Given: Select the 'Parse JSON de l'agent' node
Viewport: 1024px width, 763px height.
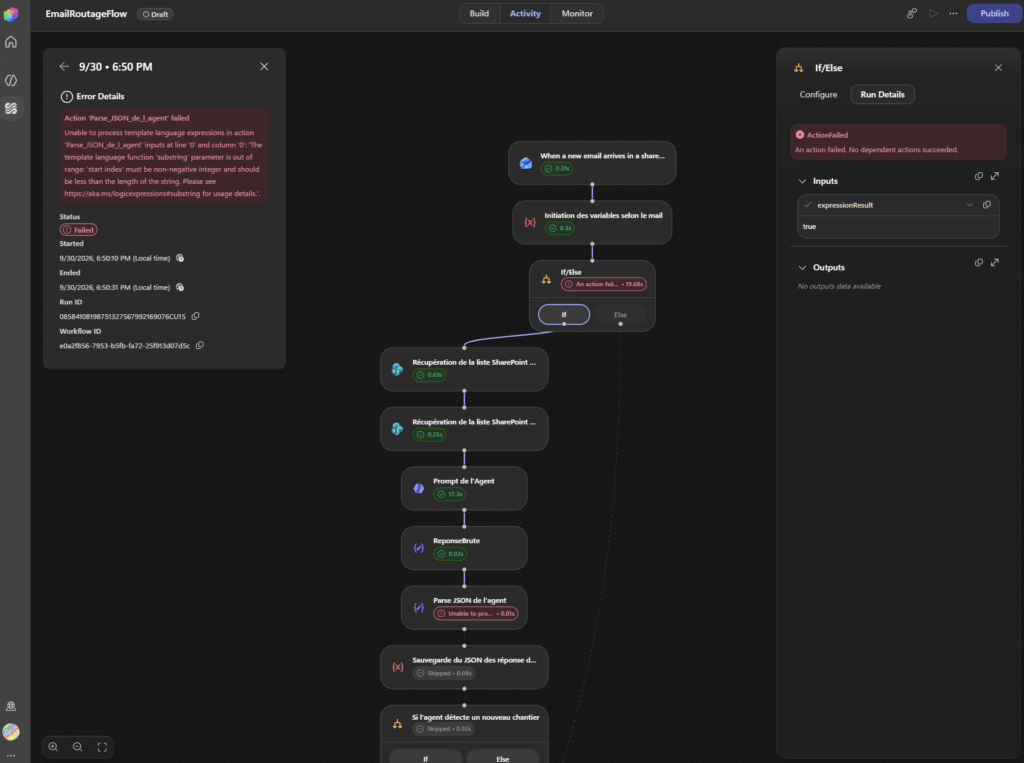Looking at the screenshot, I should (x=464, y=608).
